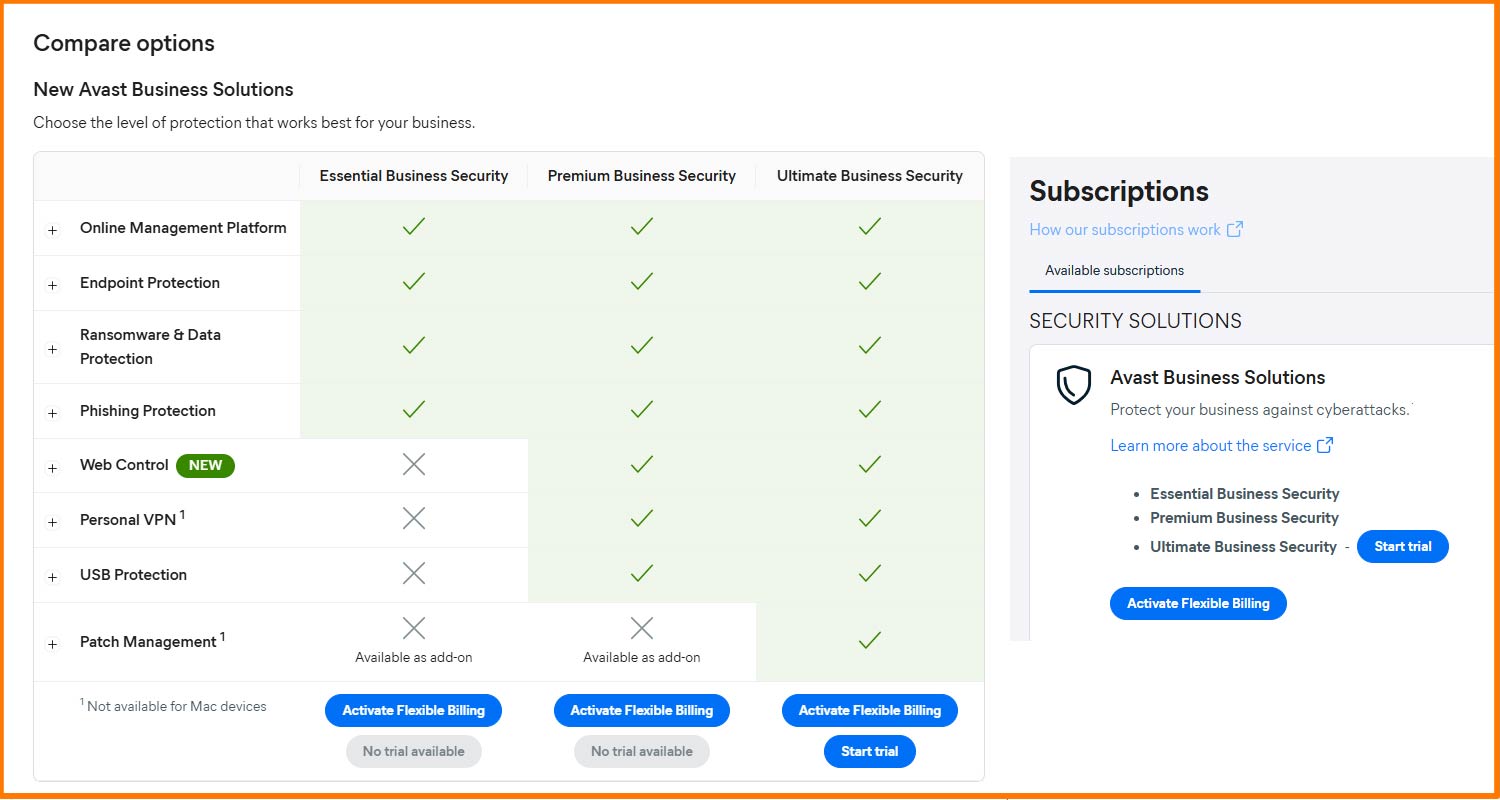Click Start trial for Ultimate Business Security
The image size is (1500, 800).
pos(1403,546)
